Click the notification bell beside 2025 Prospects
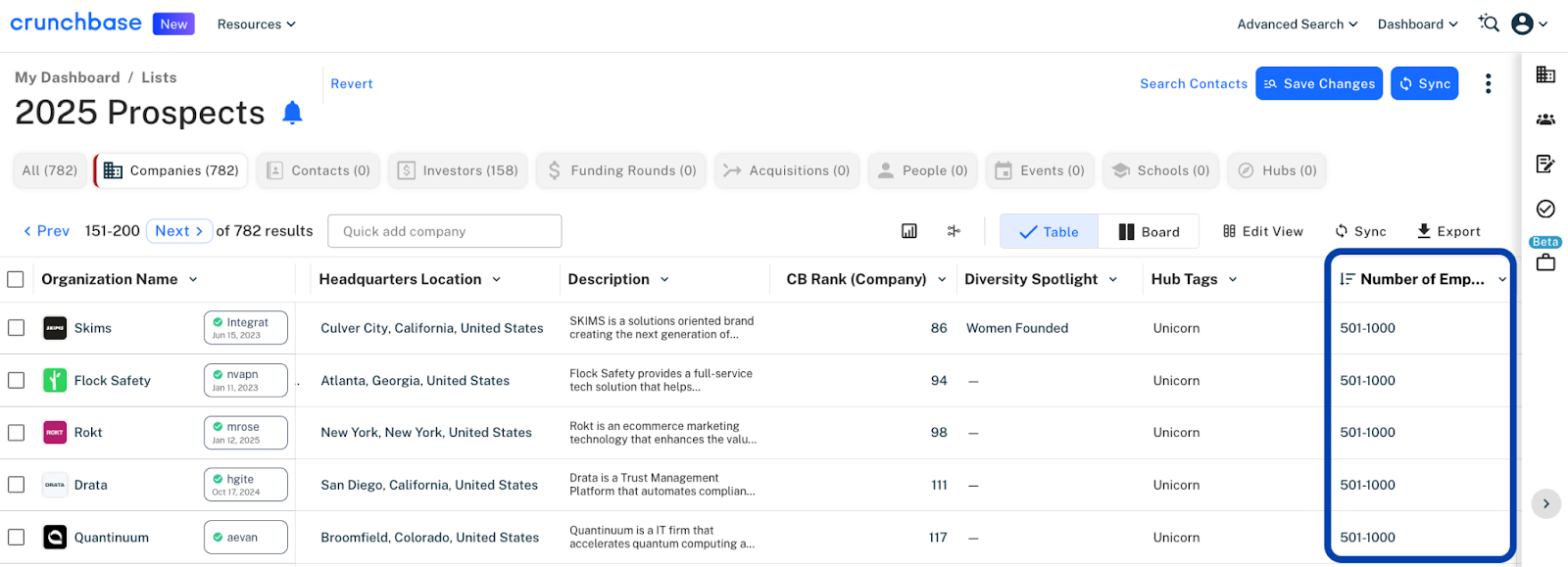 coord(292,113)
